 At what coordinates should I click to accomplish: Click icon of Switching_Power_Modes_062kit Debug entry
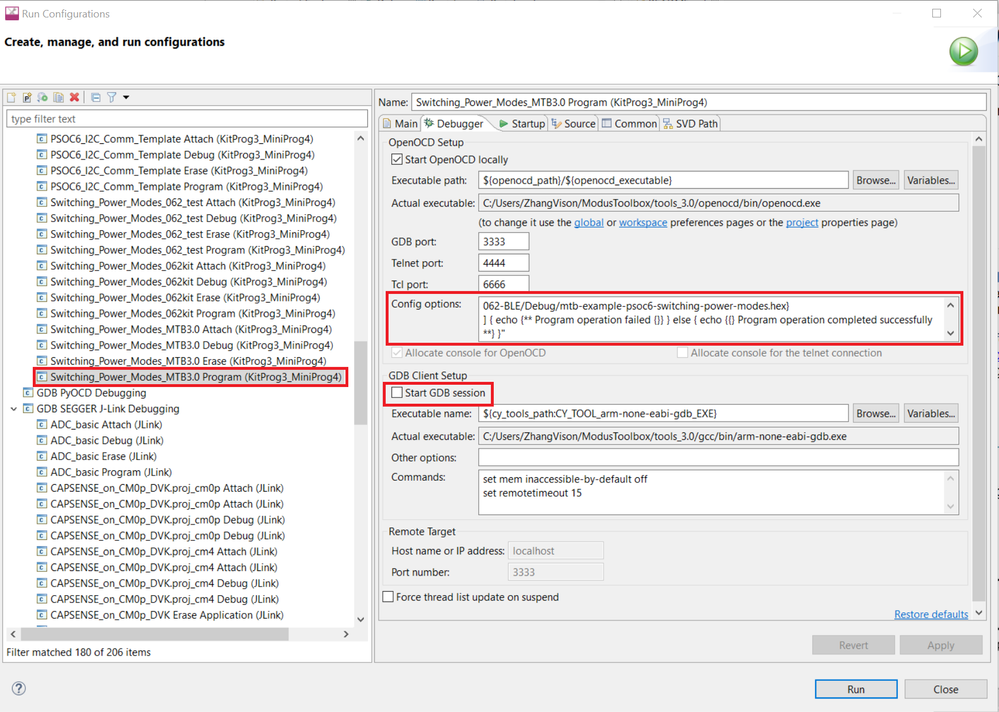[42, 281]
